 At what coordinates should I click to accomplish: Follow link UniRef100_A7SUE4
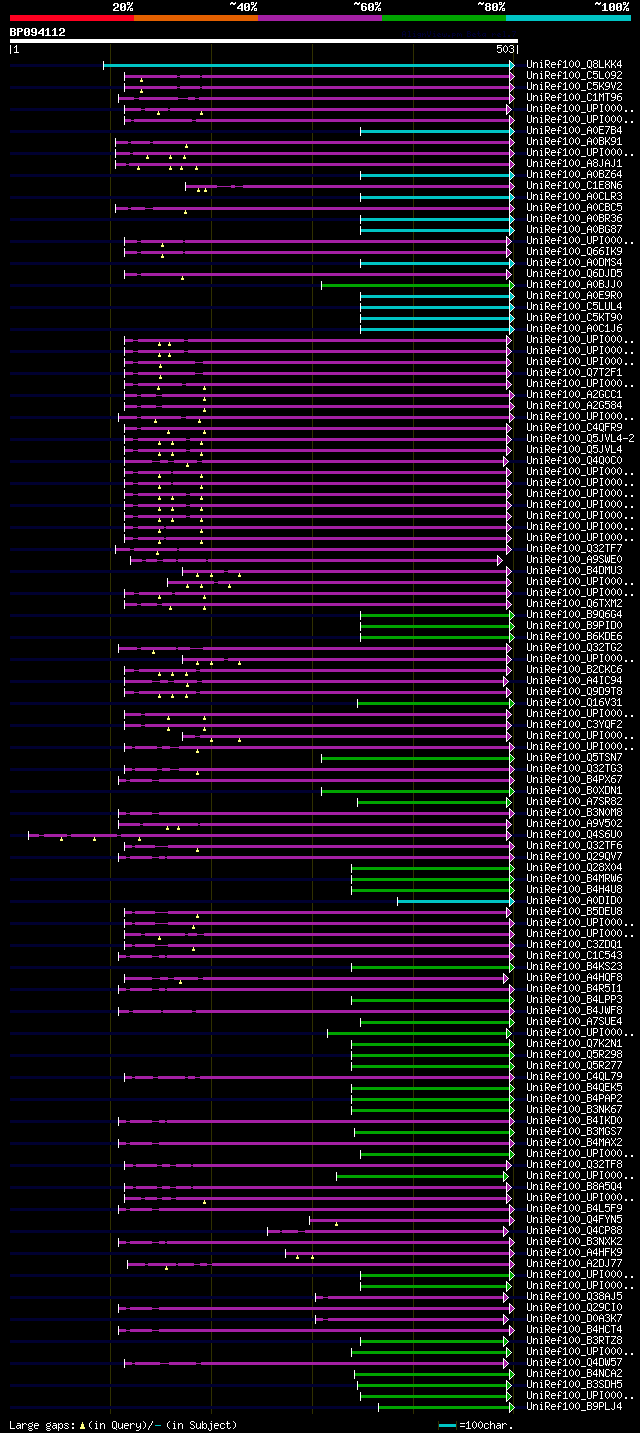click(x=576, y=1022)
